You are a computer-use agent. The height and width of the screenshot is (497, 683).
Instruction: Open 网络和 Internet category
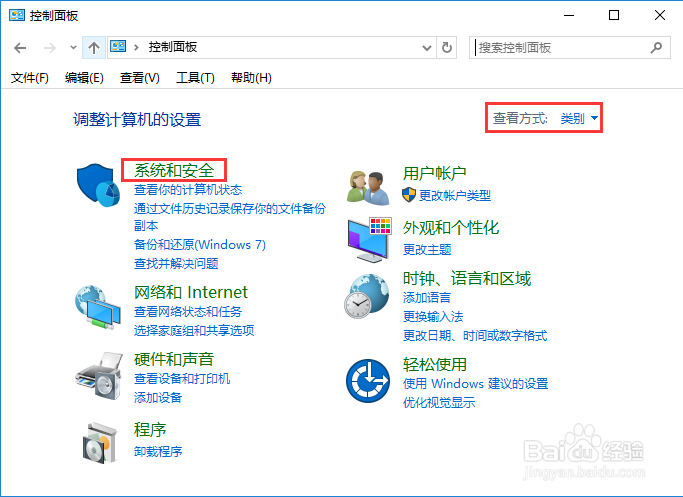191,292
